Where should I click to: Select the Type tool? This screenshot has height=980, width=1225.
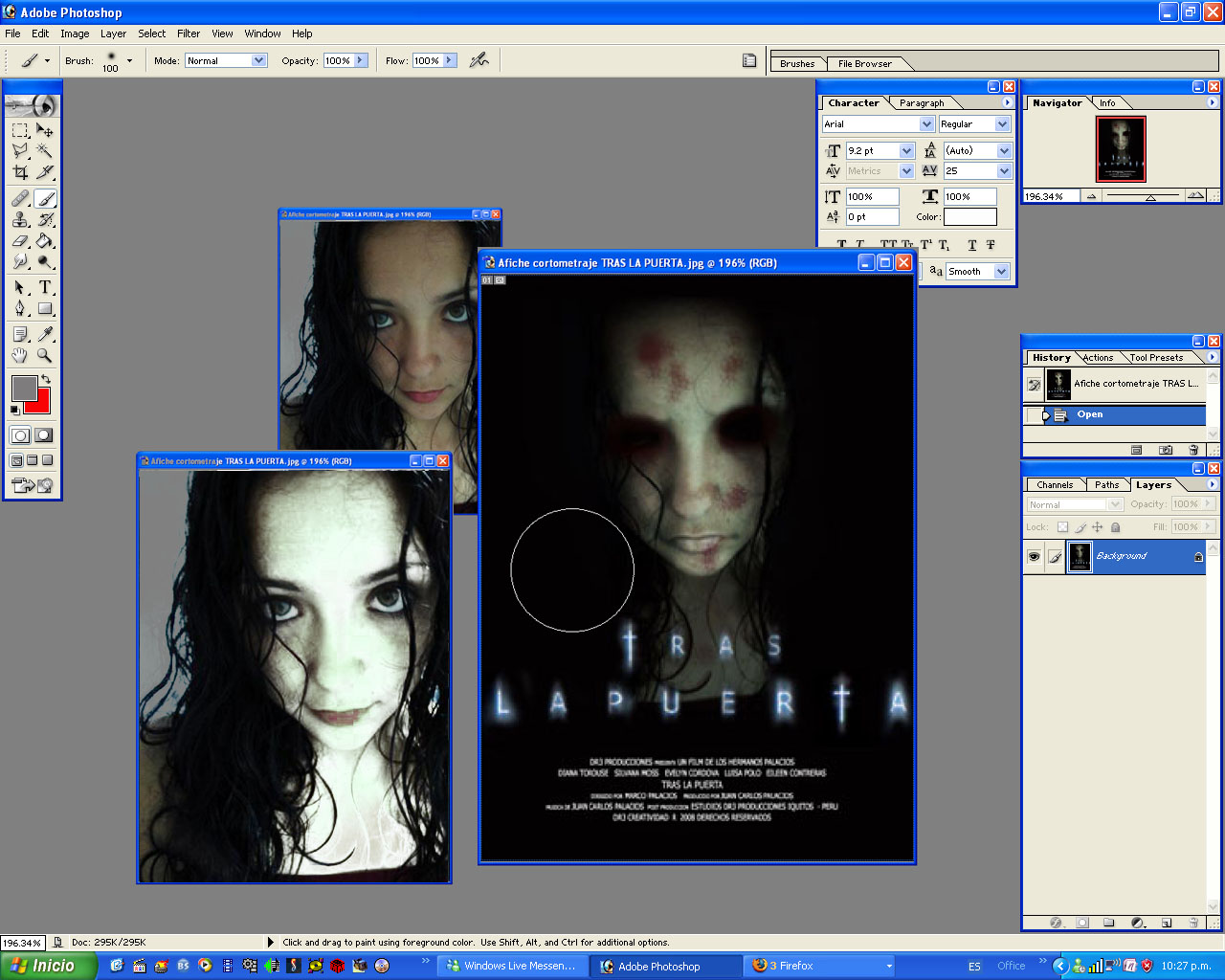coord(45,288)
